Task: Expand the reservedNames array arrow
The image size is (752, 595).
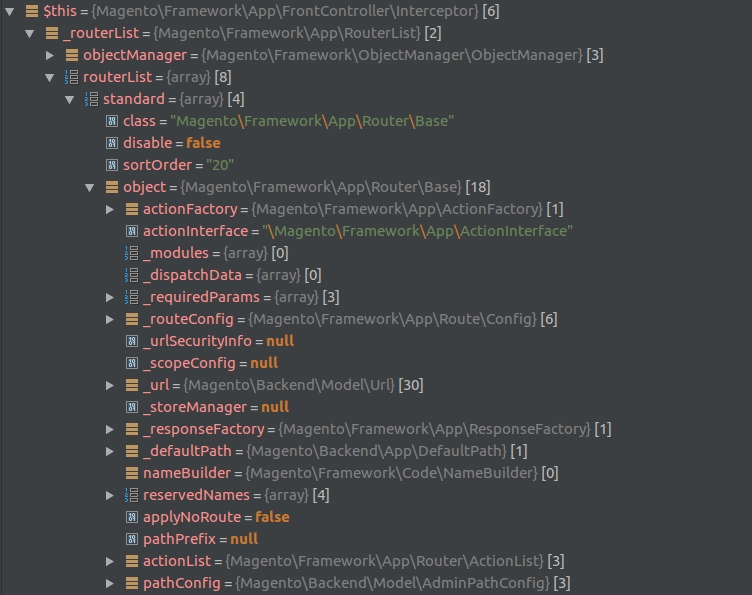Action: click(110, 496)
